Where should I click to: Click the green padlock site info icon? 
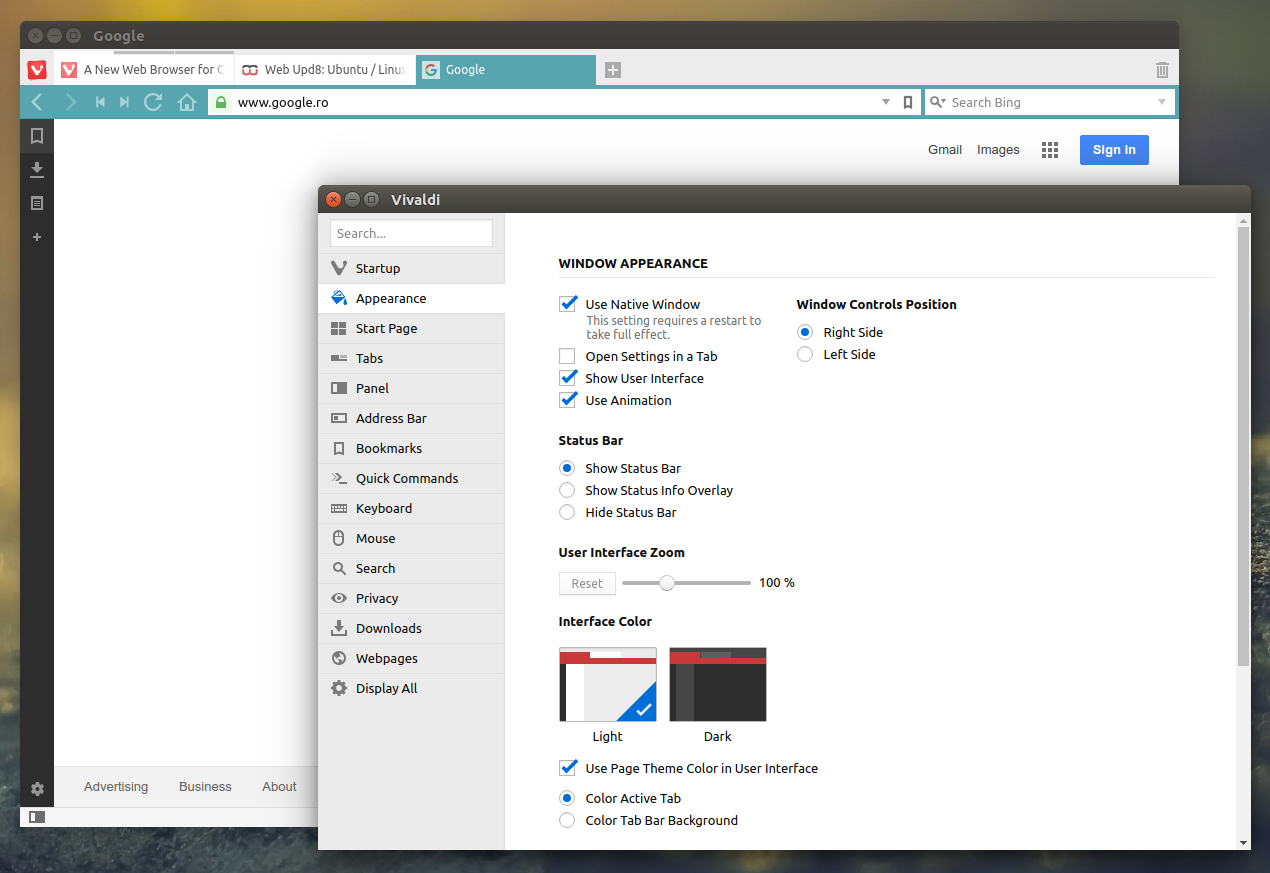click(x=221, y=102)
